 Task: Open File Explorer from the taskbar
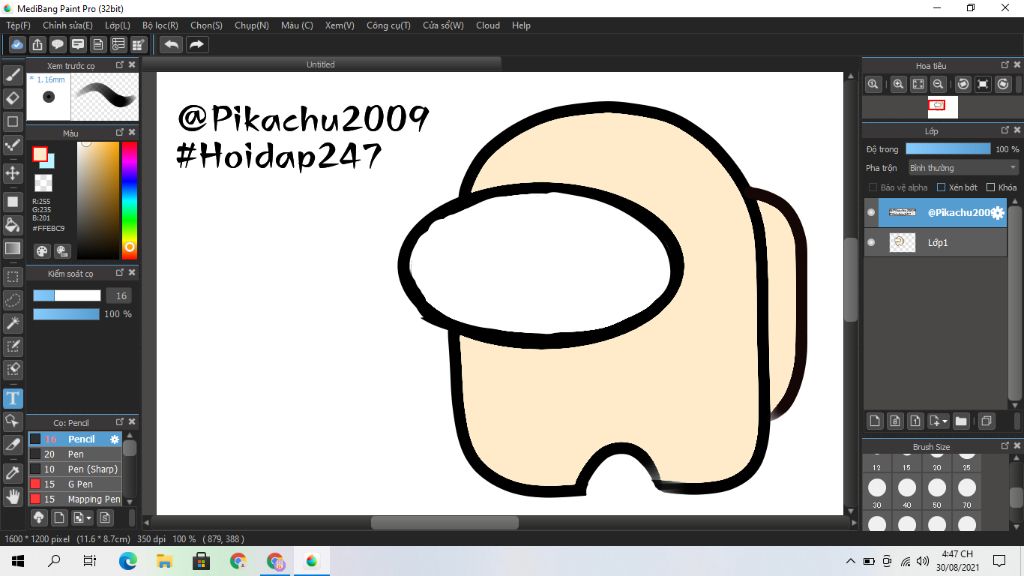click(x=164, y=561)
